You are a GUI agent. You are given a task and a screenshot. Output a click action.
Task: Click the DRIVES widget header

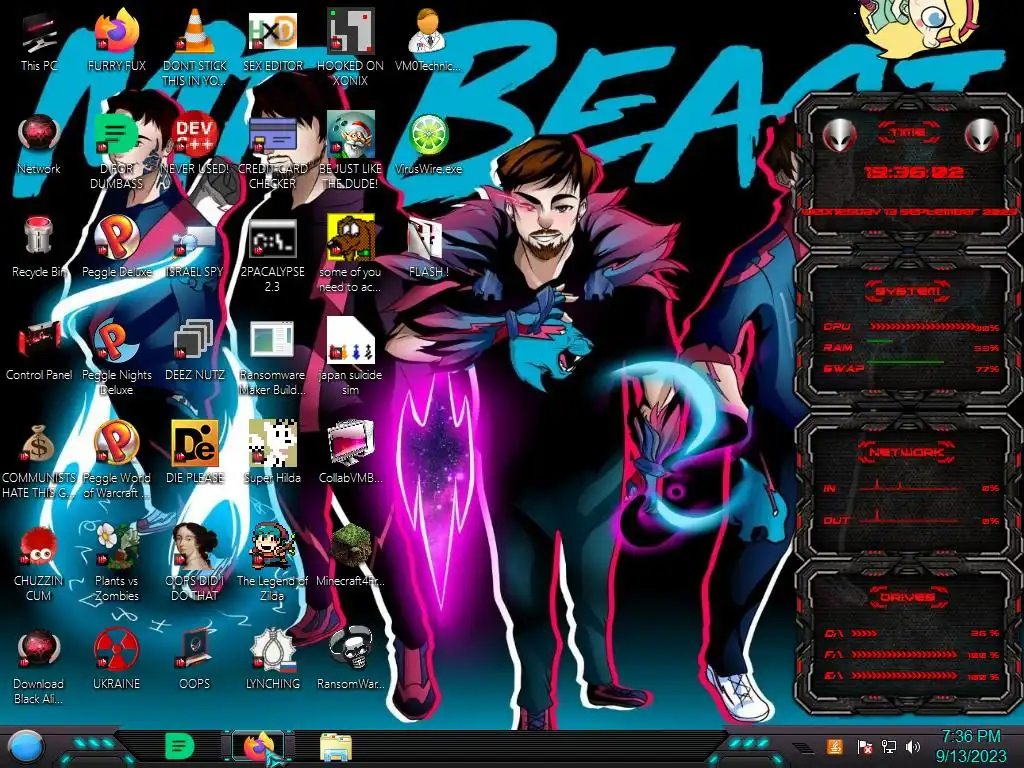coord(906,597)
